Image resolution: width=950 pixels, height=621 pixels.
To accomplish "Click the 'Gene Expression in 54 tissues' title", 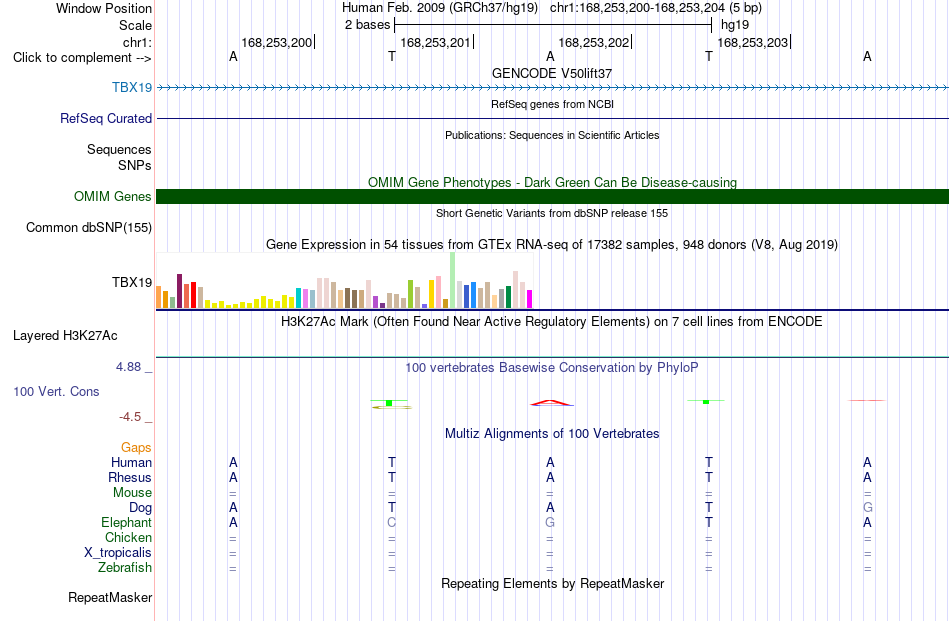I will (552, 245).
